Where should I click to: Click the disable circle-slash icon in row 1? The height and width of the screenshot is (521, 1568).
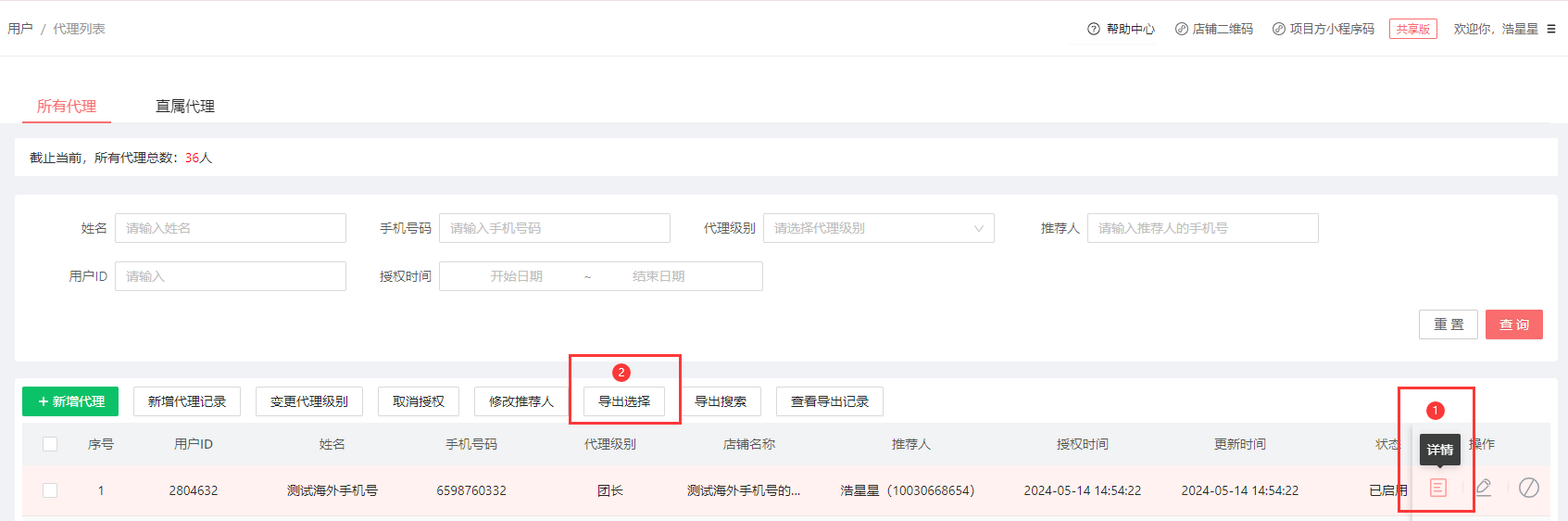click(1529, 488)
